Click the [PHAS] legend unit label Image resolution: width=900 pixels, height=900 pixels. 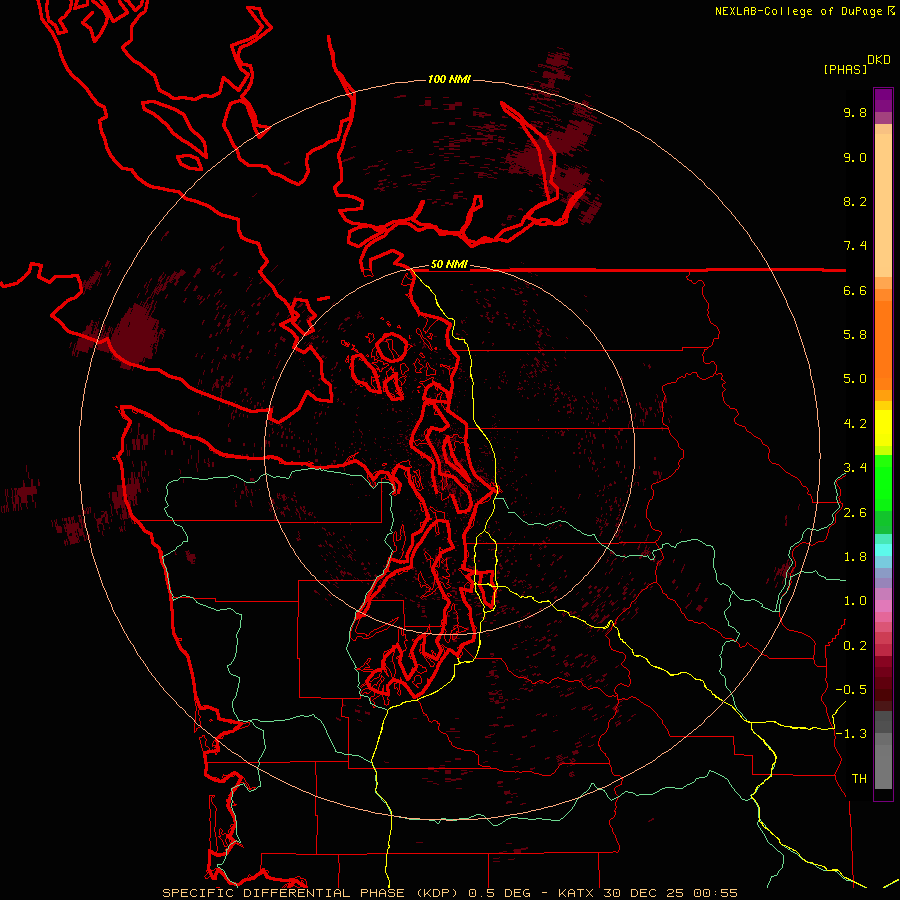click(x=845, y=69)
